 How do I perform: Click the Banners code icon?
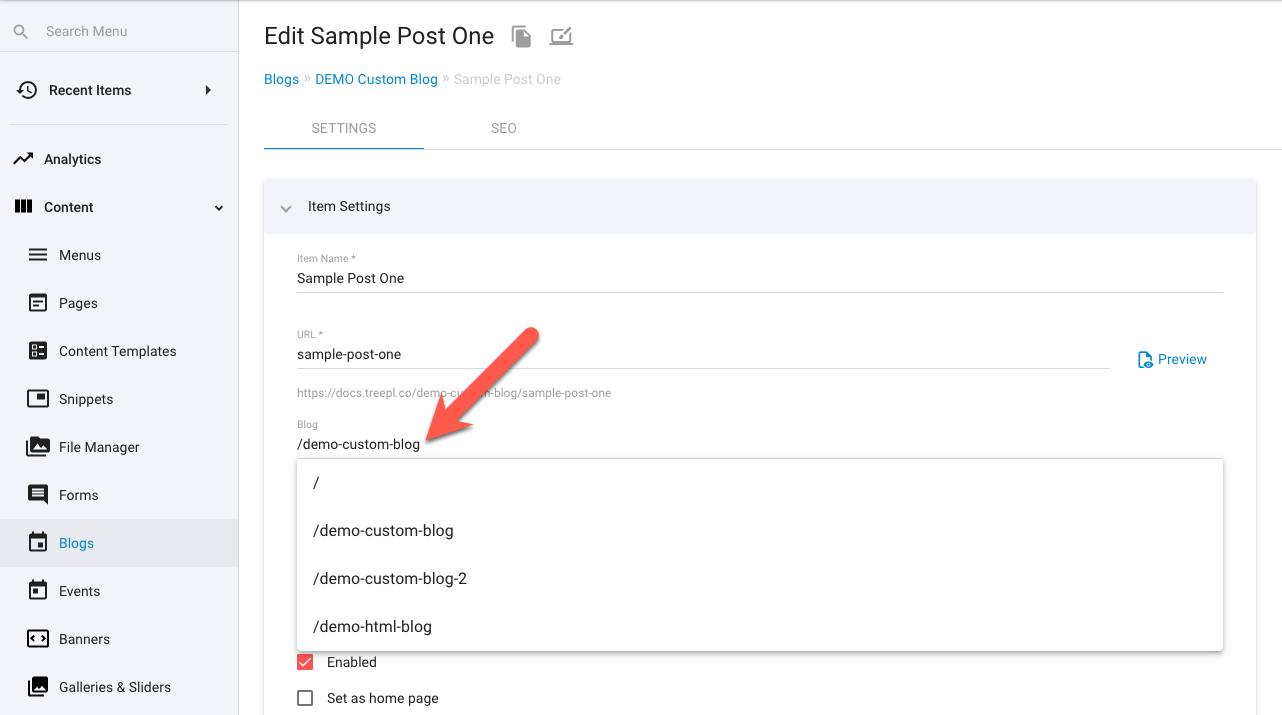pos(38,639)
